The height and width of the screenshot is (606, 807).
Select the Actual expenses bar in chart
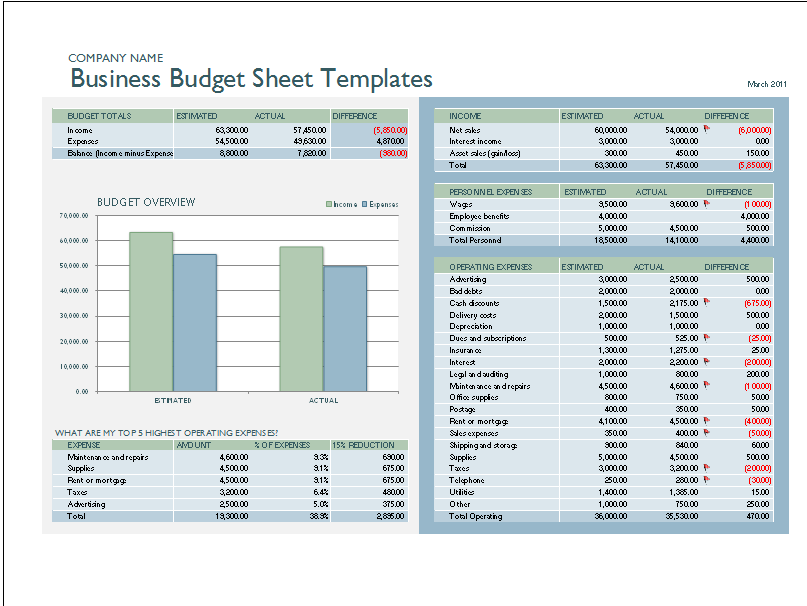344,328
